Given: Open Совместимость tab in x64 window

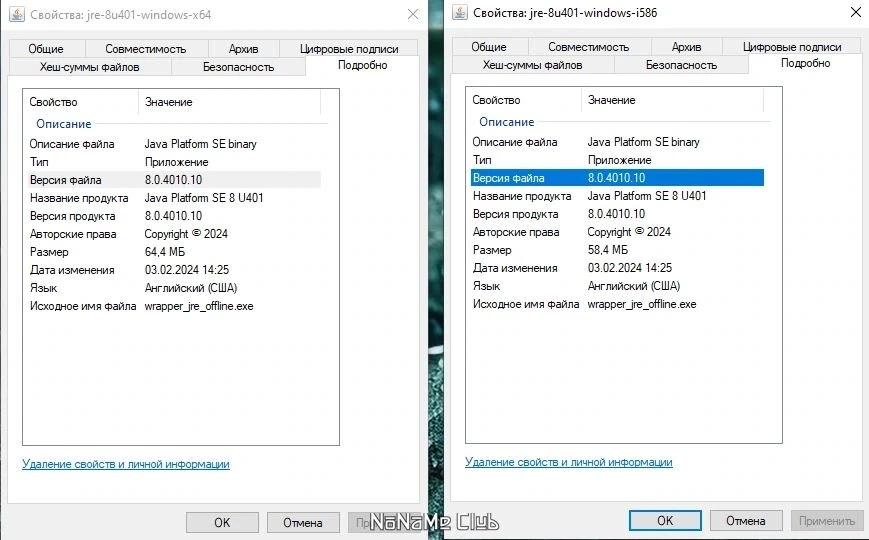Looking at the screenshot, I should [x=146, y=49].
